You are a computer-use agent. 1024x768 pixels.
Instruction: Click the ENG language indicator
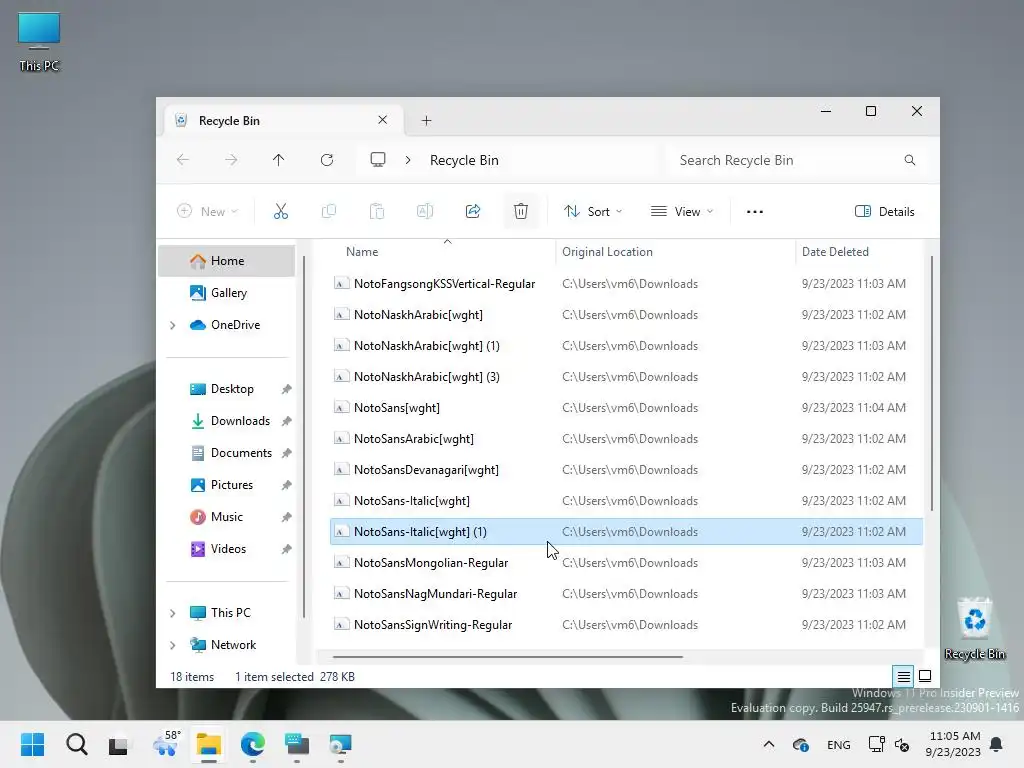[x=839, y=744]
